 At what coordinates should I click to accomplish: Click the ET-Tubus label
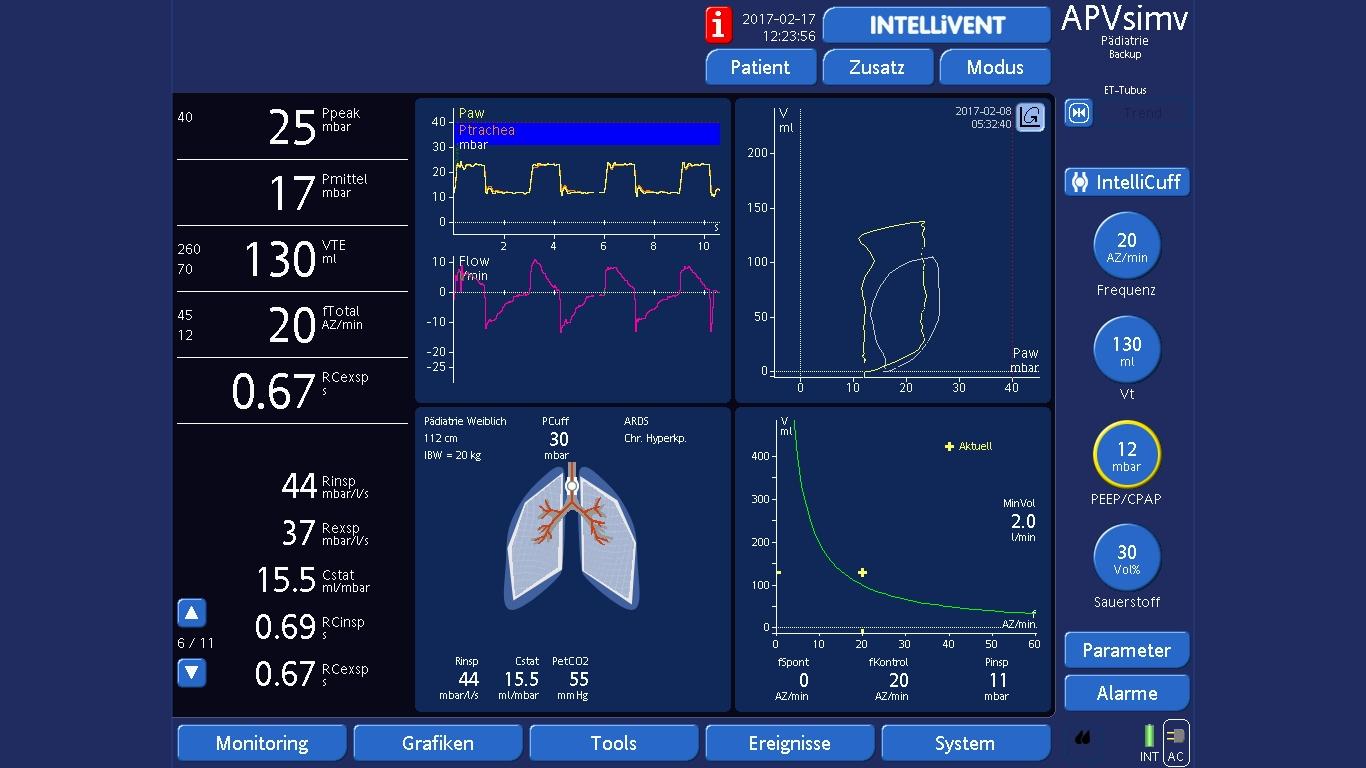pos(1125,90)
